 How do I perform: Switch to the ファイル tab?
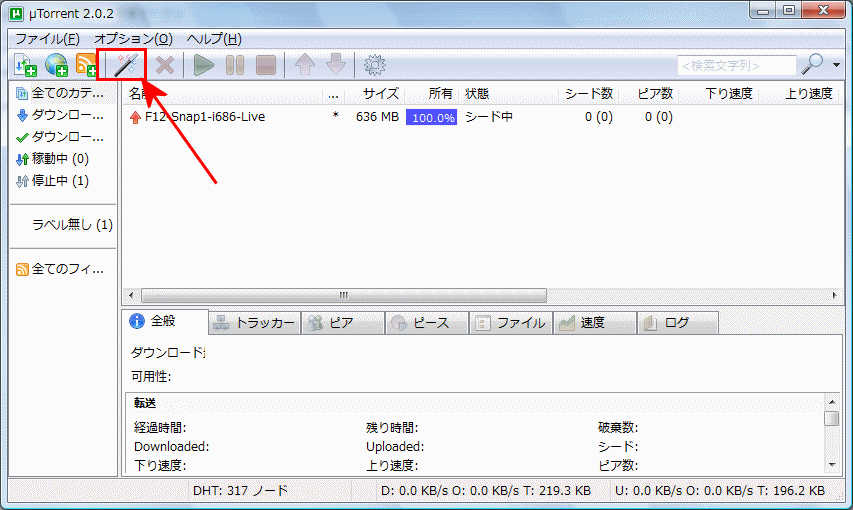coord(511,323)
